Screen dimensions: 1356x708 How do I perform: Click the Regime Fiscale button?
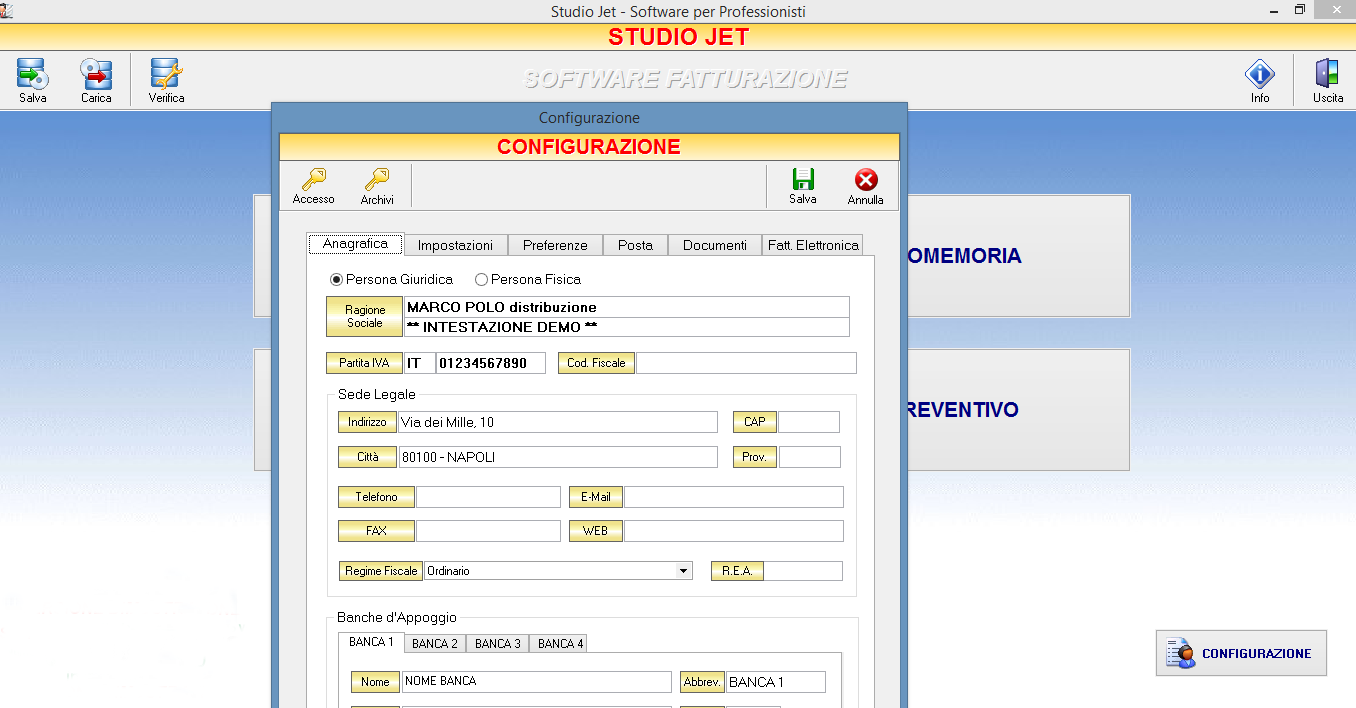[x=381, y=571]
